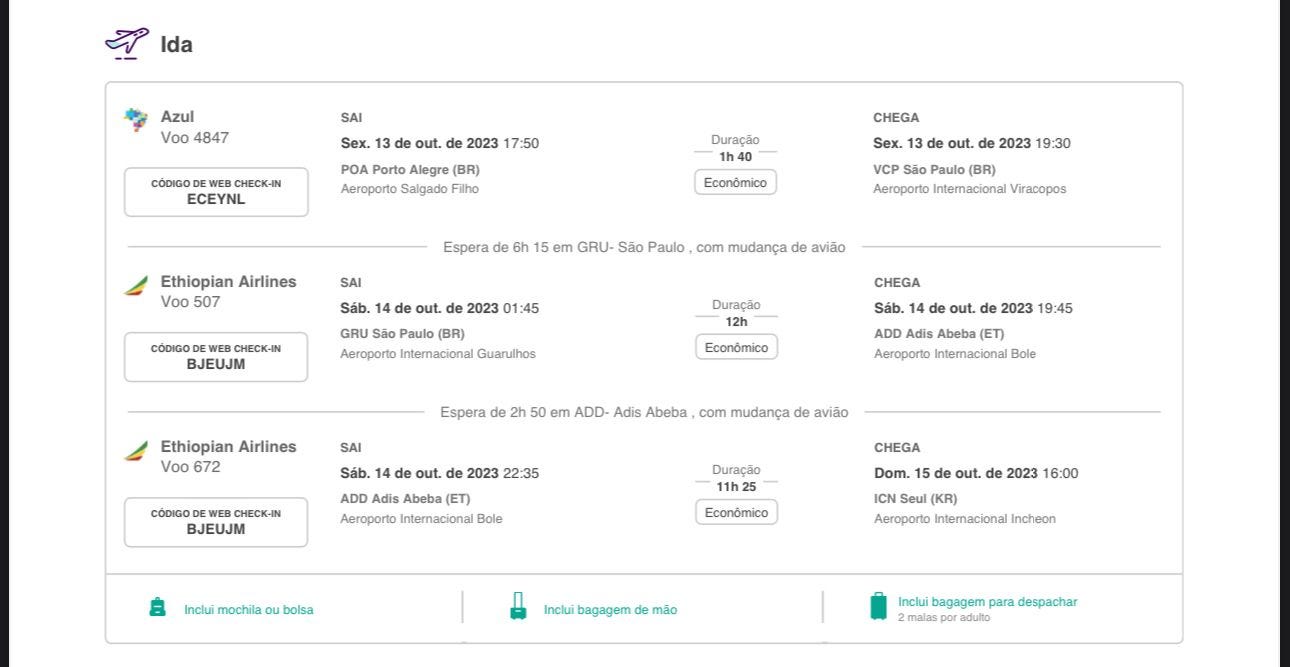Click the Econômico badge on flight 672

point(736,513)
